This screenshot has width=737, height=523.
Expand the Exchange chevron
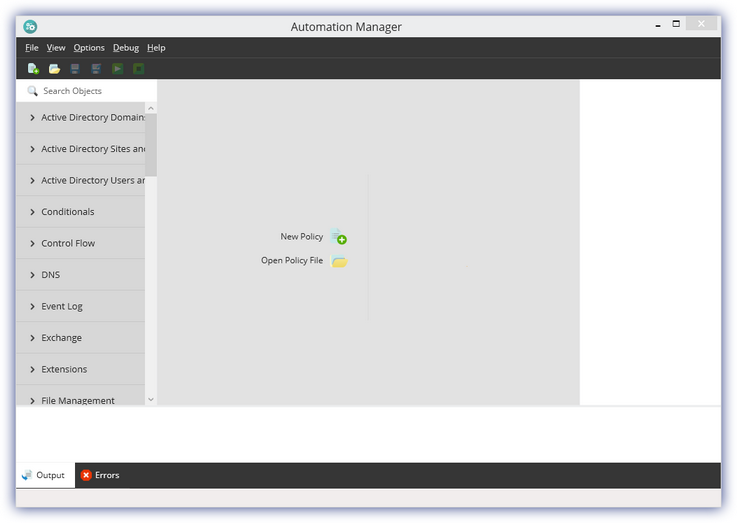pyautogui.click(x=32, y=338)
